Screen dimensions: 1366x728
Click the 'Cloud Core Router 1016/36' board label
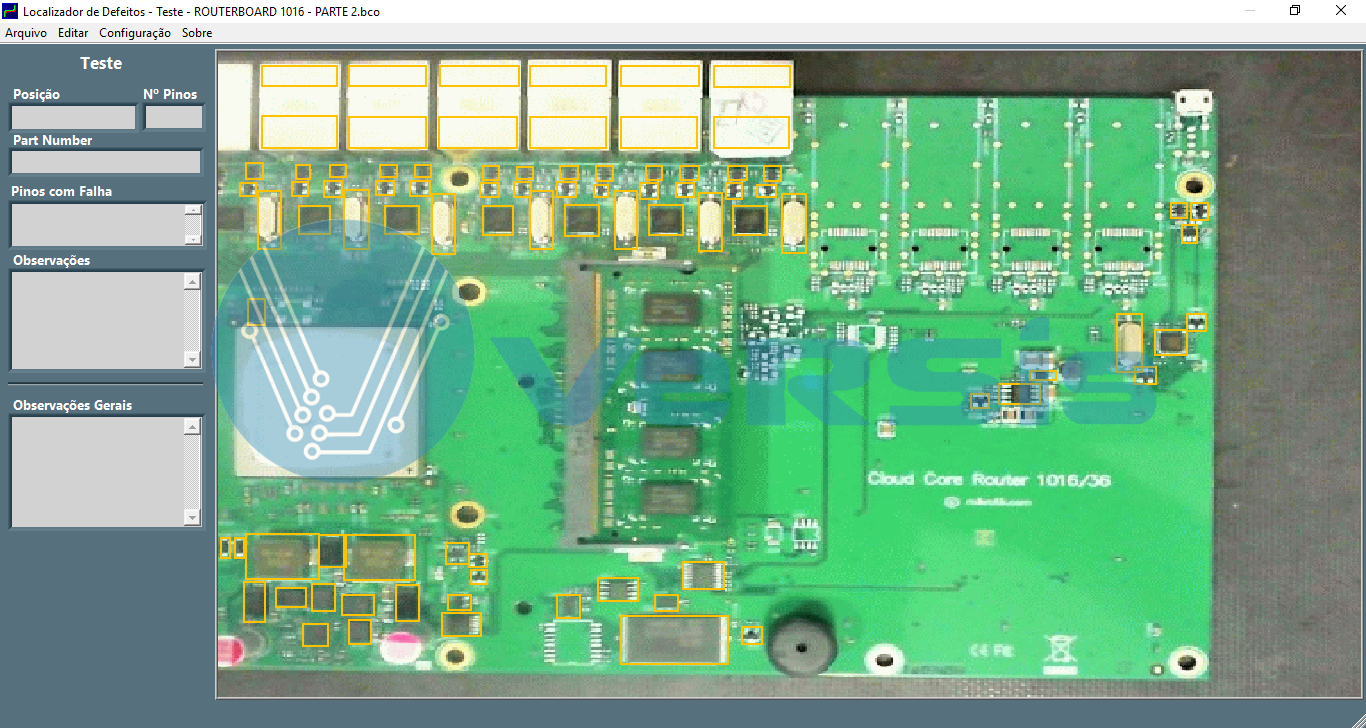tap(988, 480)
